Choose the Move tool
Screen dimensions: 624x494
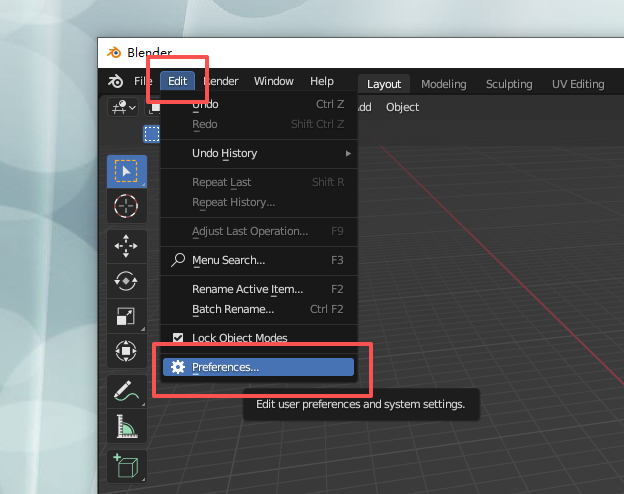(x=126, y=246)
